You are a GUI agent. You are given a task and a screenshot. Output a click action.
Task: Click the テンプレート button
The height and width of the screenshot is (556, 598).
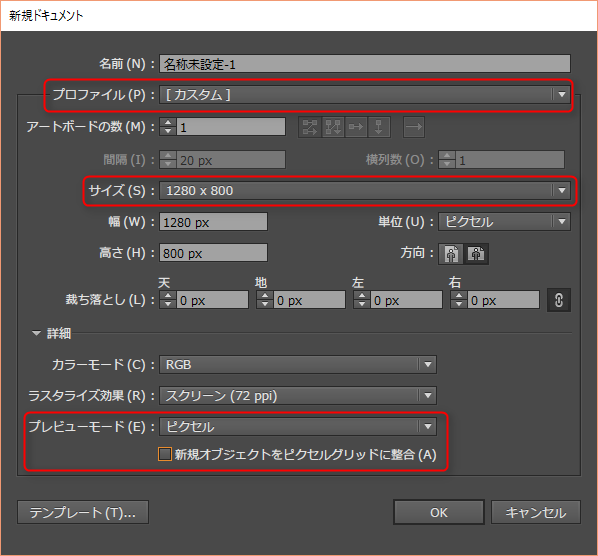(83, 512)
